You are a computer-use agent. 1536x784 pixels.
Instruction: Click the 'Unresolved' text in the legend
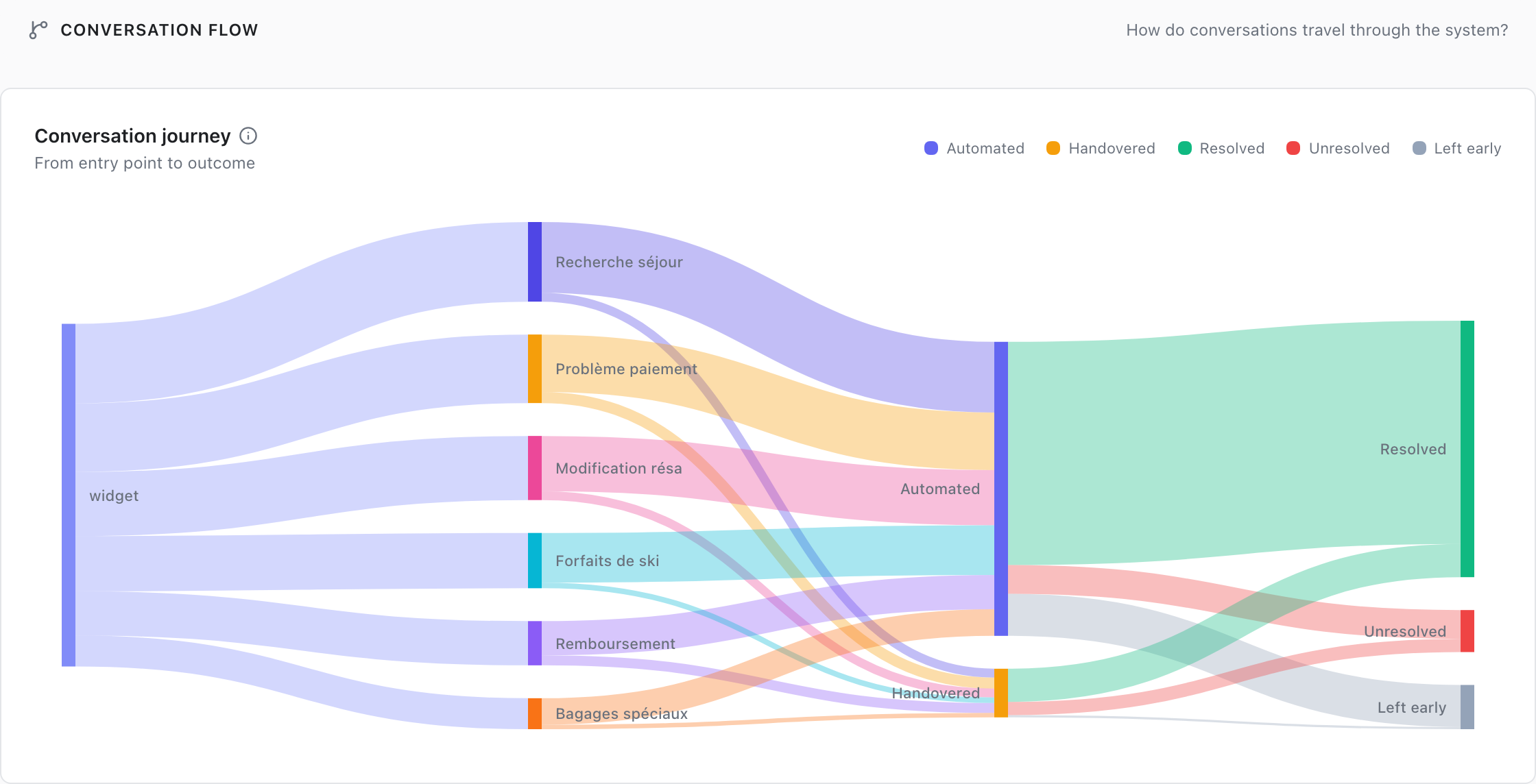tap(1349, 148)
